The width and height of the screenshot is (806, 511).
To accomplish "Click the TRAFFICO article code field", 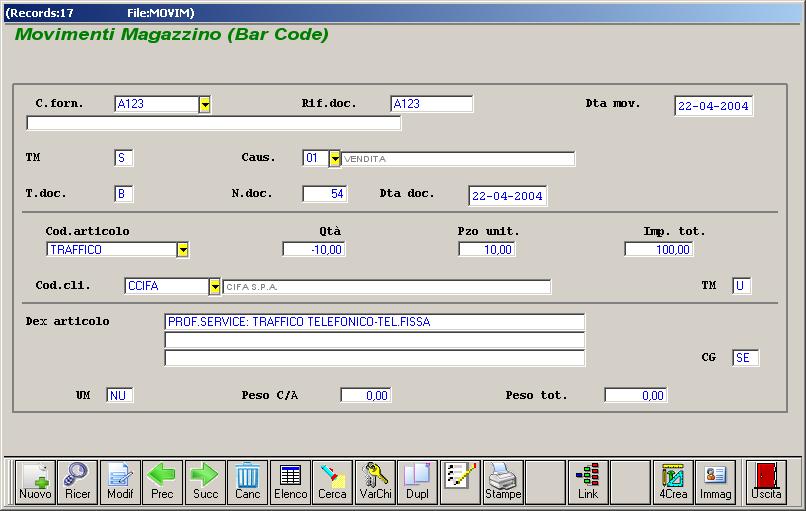I will pyautogui.click(x=112, y=249).
